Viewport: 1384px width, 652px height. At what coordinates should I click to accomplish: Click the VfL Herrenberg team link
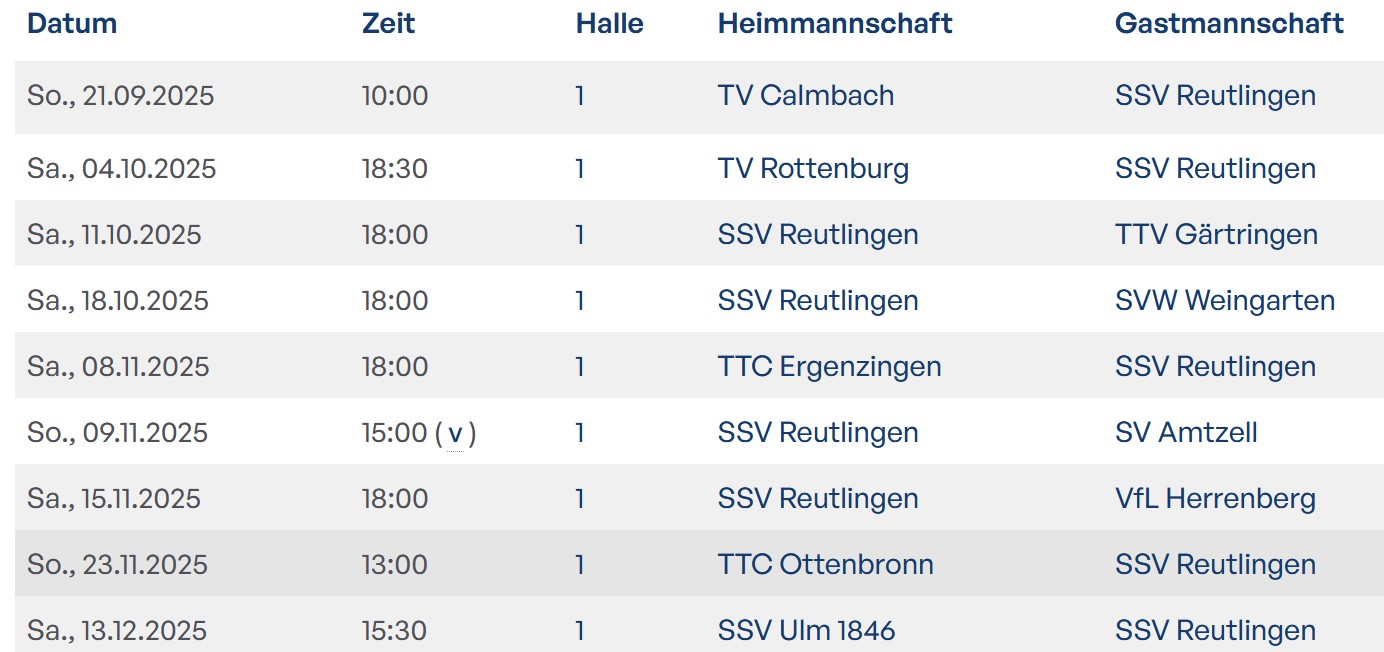tap(1215, 499)
